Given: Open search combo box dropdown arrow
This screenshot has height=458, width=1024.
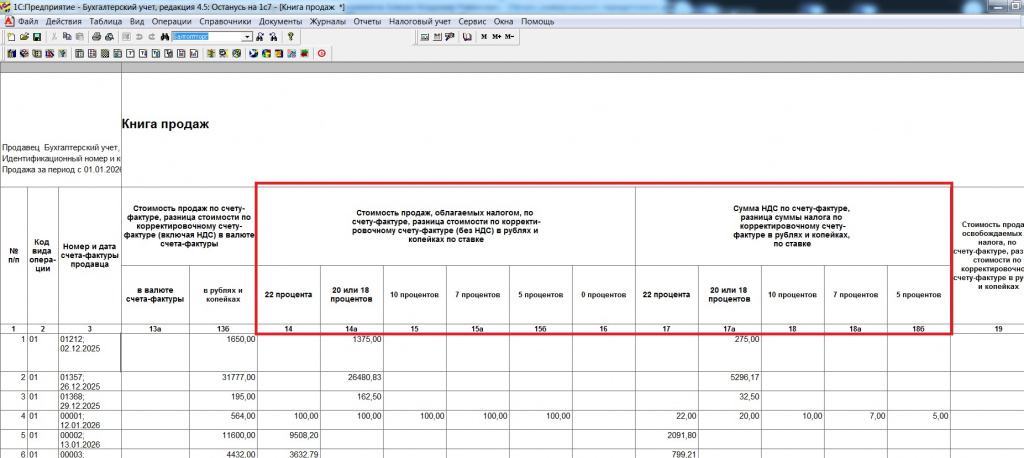Looking at the screenshot, I should (x=248, y=37).
